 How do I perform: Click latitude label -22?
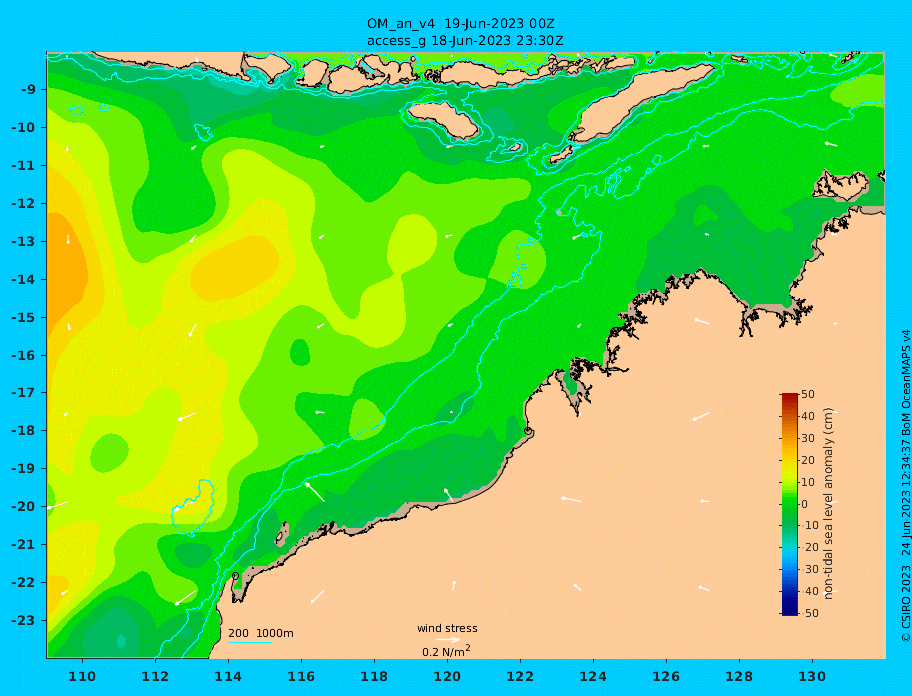pyautogui.click(x=24, y=583)
